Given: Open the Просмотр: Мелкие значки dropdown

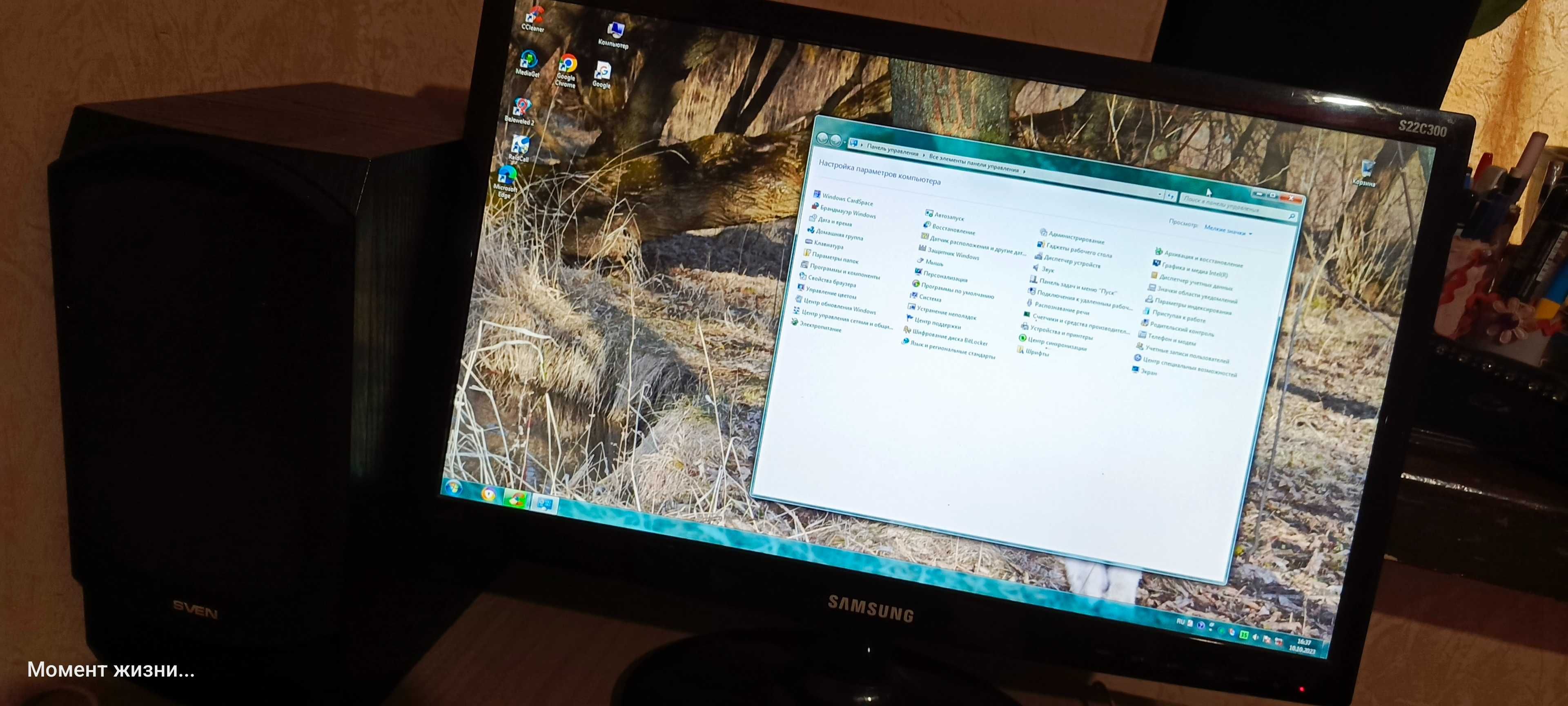Looking at the screenshot, I should pyautogui.click(x=1228, y=230).
